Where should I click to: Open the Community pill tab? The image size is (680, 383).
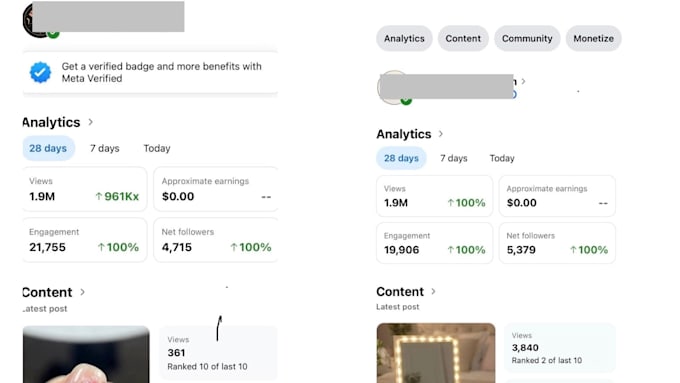coord(527,38)
